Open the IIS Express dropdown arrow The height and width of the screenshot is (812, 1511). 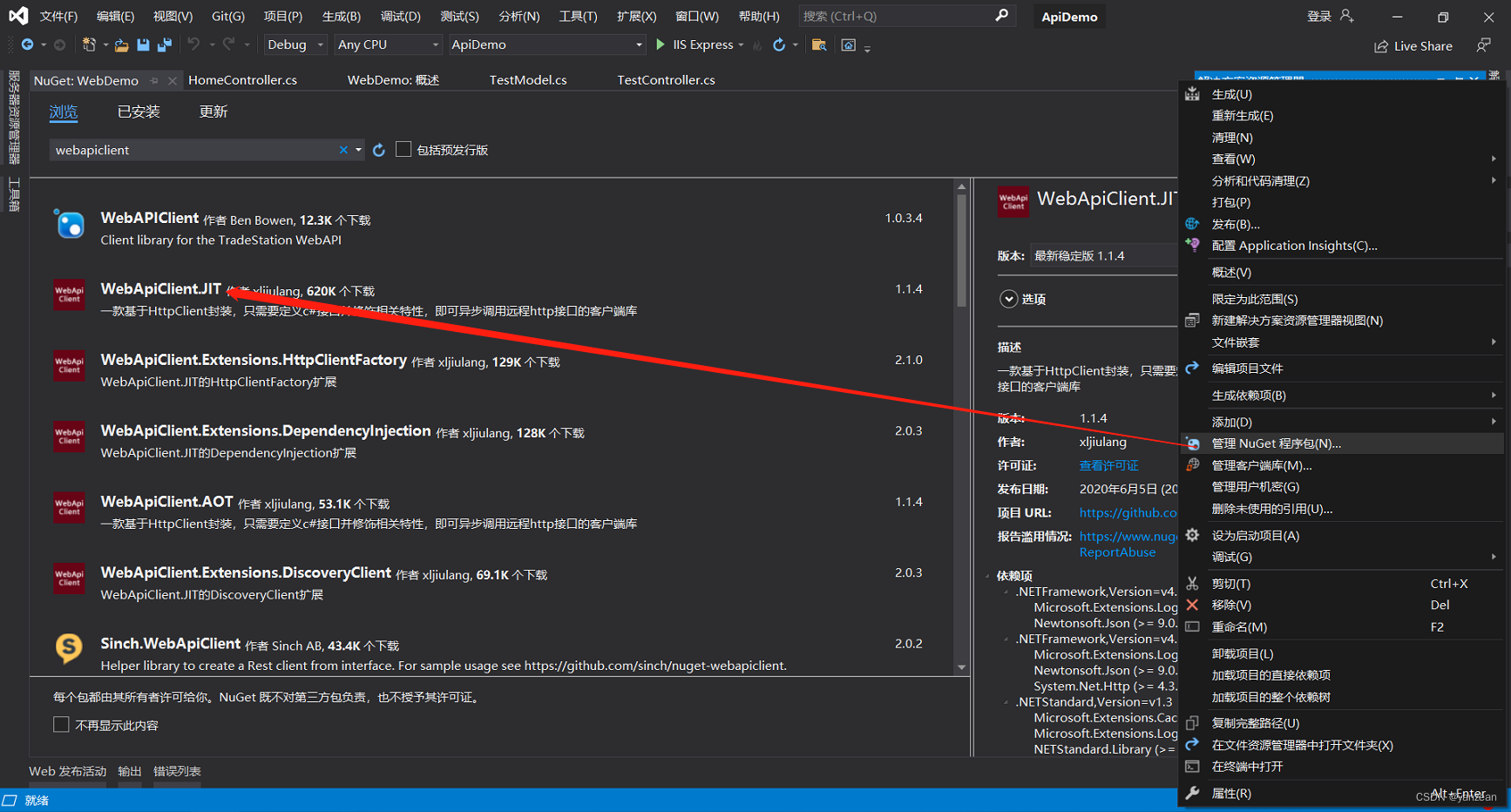coord(741,45)
